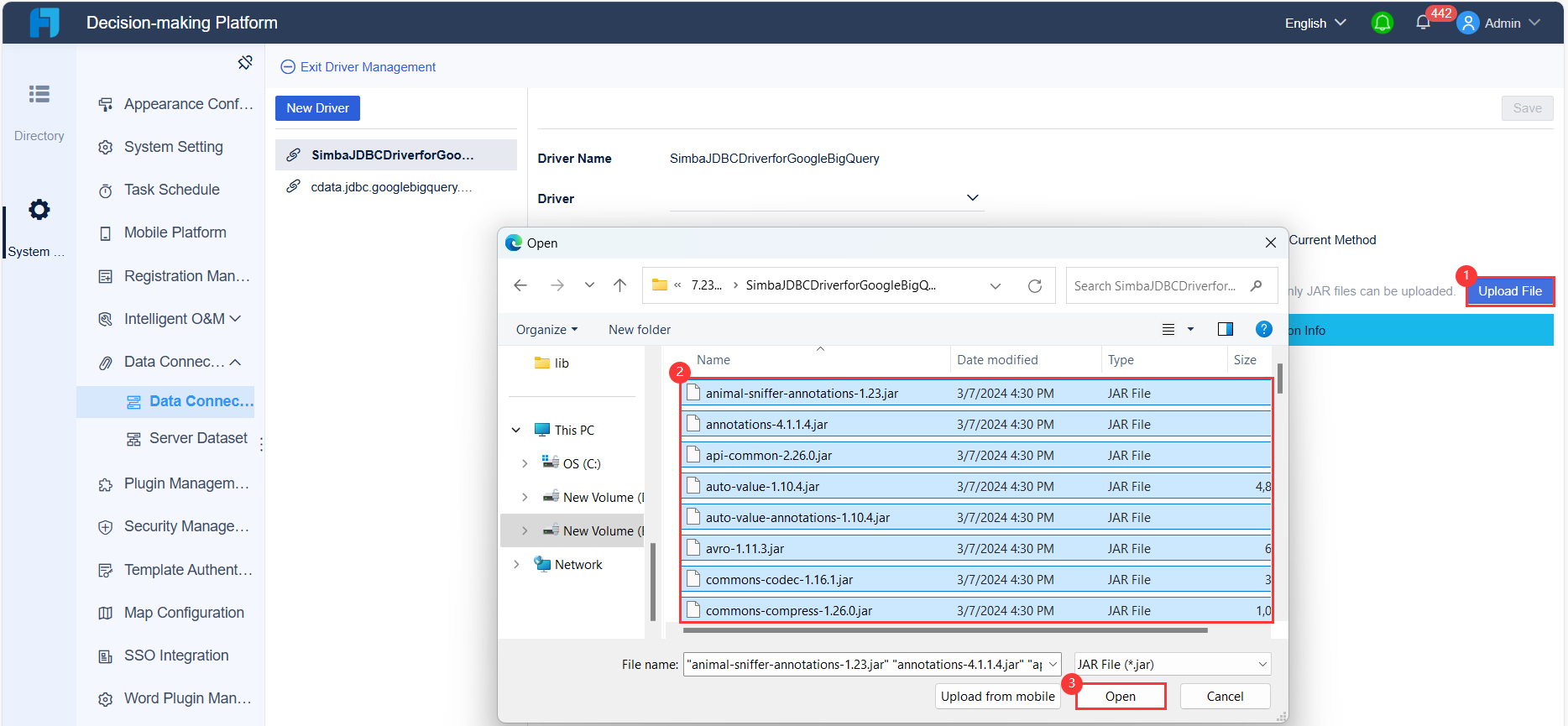Navigate up one folder level
1568x726 pixels.
pyautogui.click(x=620, y=285)
